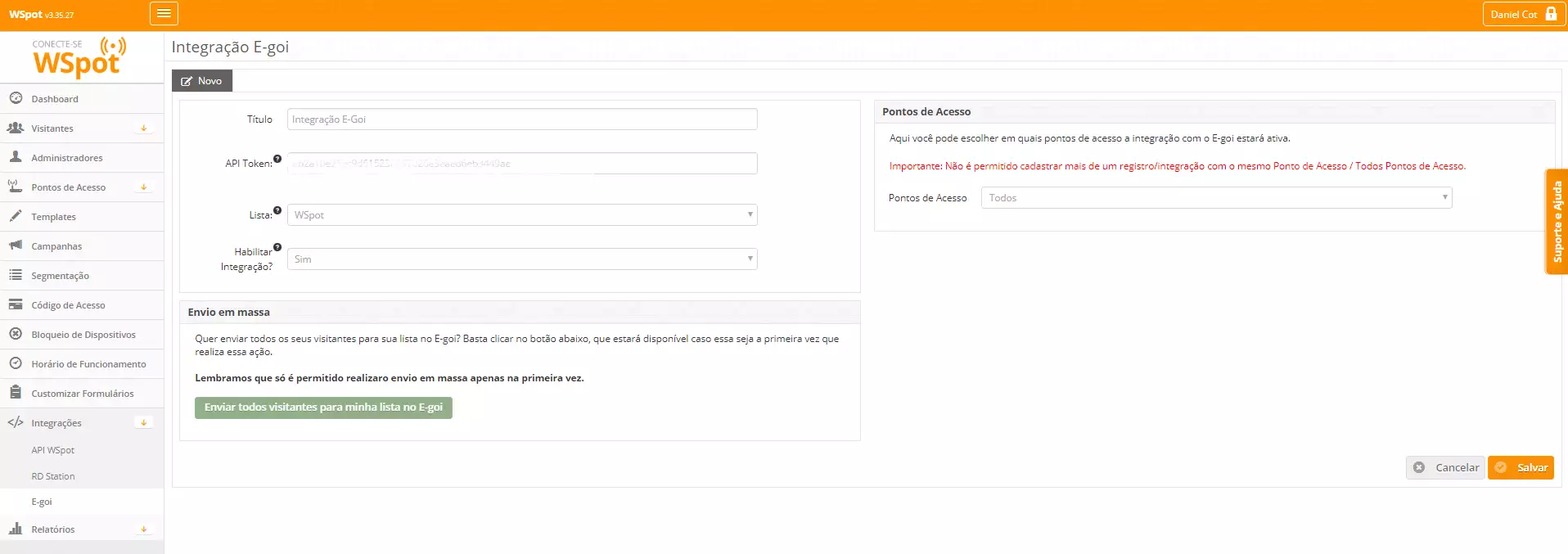Save the integration with Salvar

point(1521,467)
